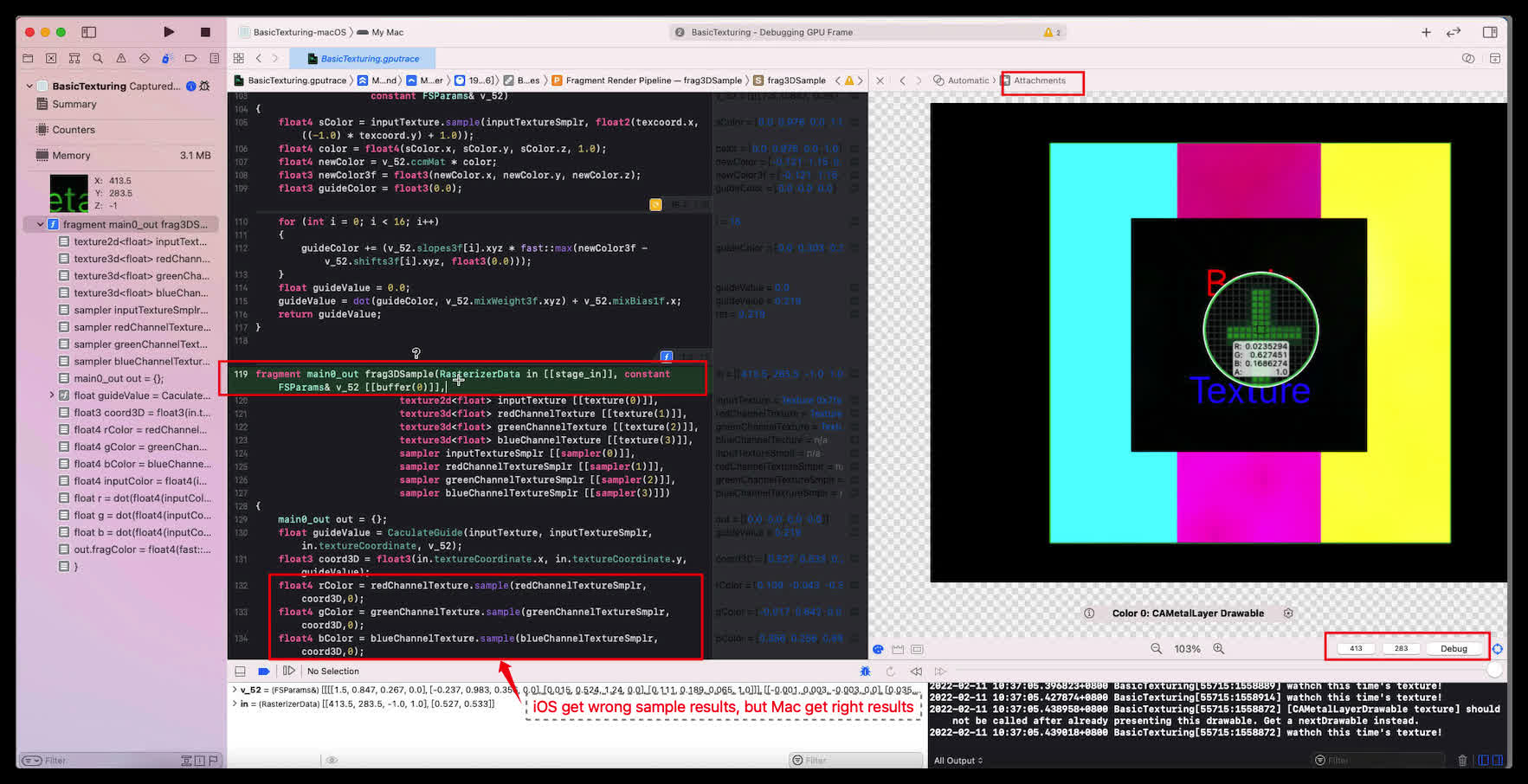The image size is (1528, 784).
Task: Collapse the BasicTexturing Captured tree
Action: pos(29,87)
